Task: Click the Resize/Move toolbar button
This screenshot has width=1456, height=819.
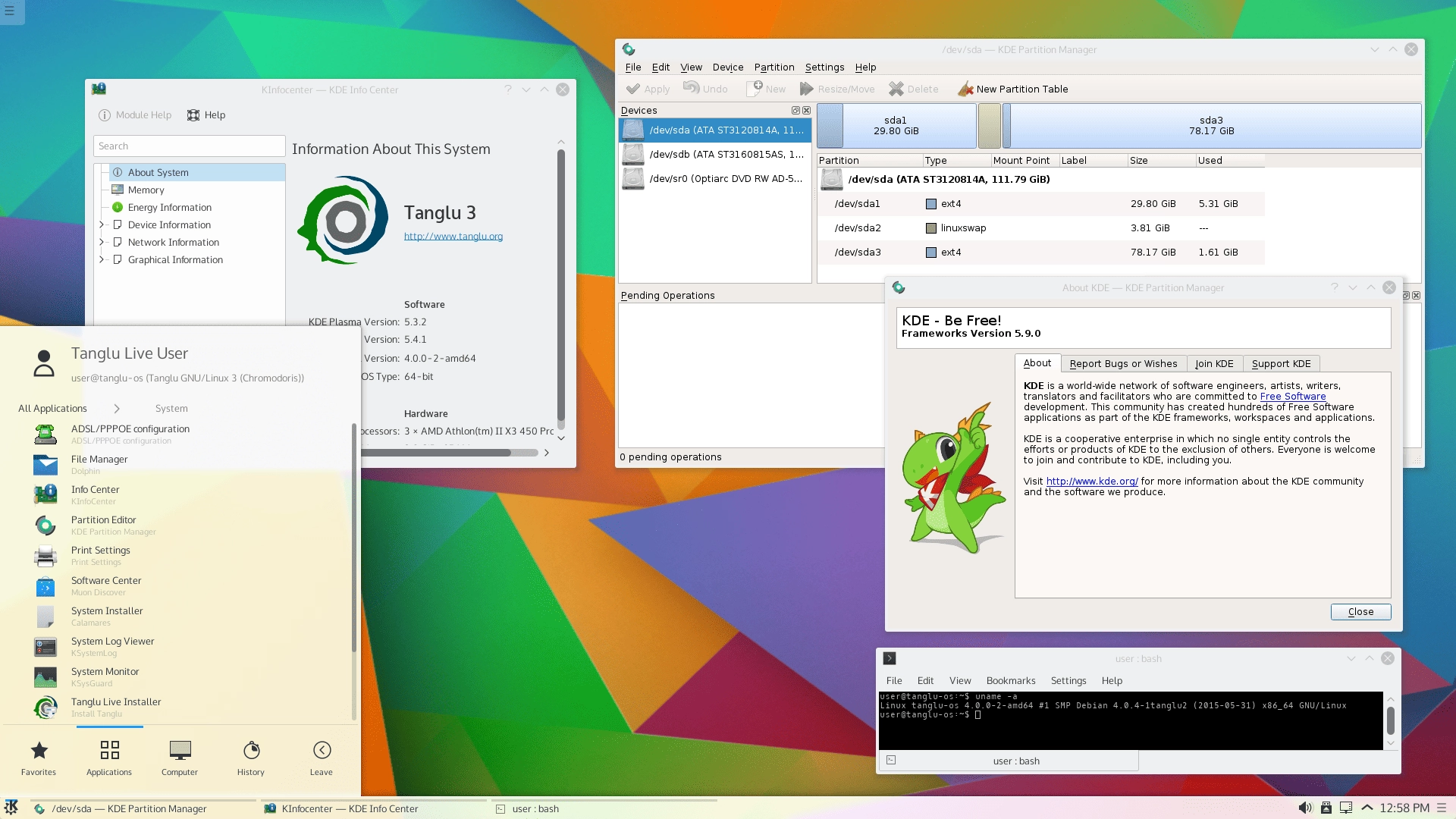Action: click(838, 89)
